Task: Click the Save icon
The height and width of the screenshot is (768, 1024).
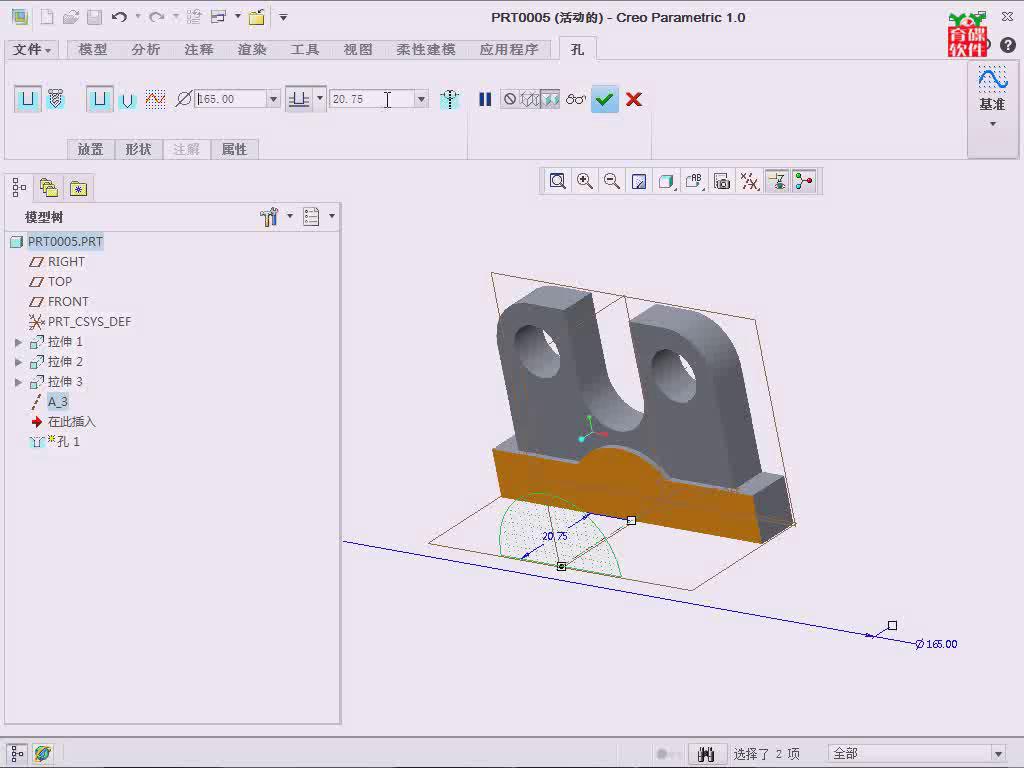Action: 95,17
